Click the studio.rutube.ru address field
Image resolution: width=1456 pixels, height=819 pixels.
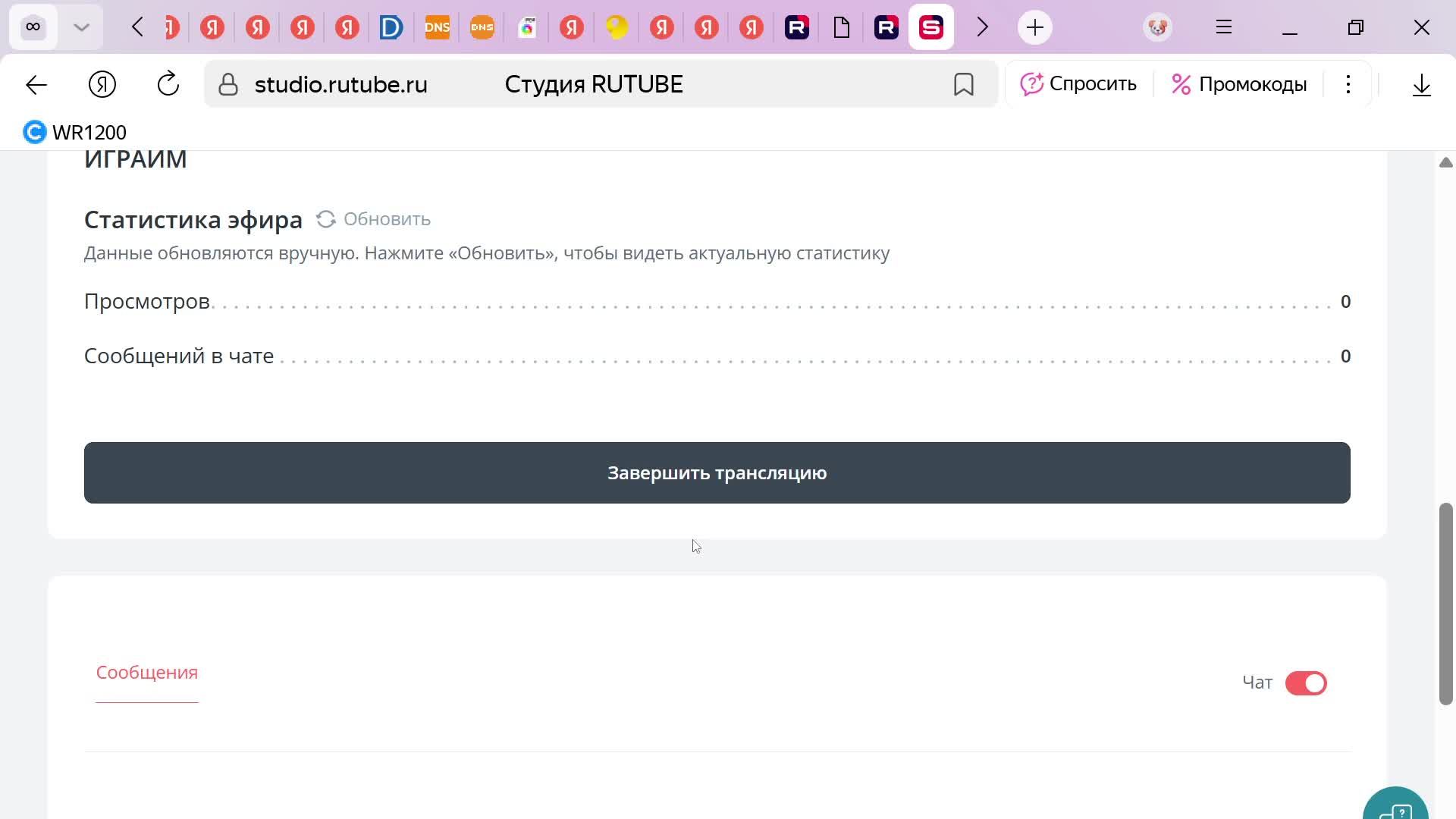tap(340, 84)
